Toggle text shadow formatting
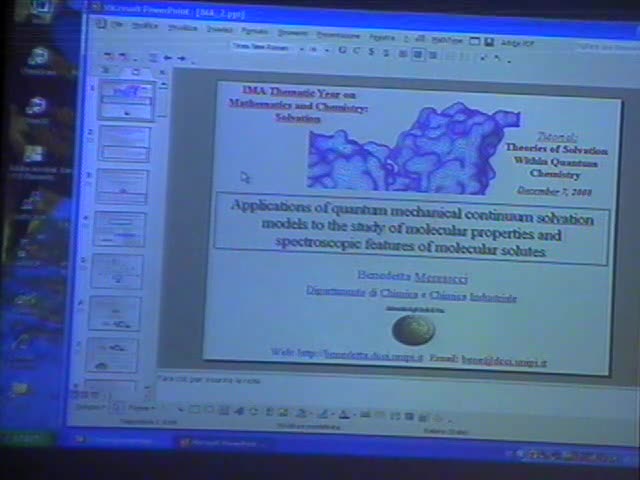Screen dimensions: 640x480 [x=386, y=52]
